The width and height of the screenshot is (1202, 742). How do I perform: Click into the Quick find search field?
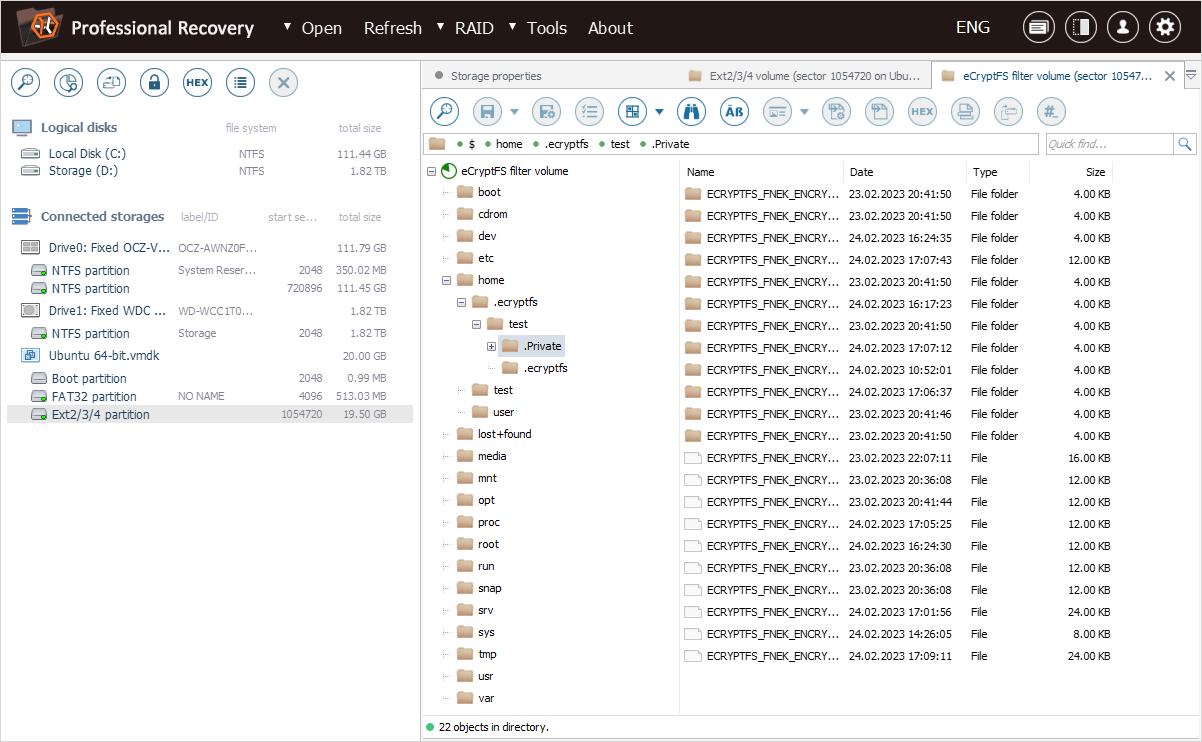click(1108, 144)
